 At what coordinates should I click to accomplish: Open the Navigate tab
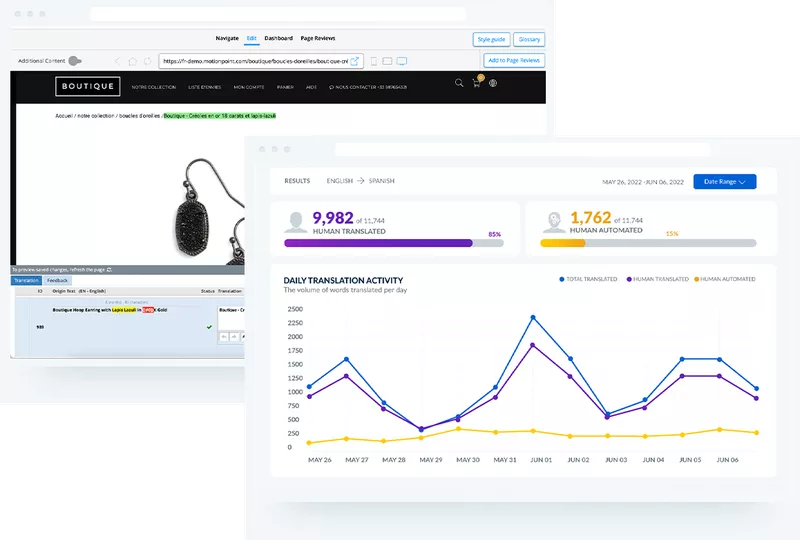[x=227, y=38]
